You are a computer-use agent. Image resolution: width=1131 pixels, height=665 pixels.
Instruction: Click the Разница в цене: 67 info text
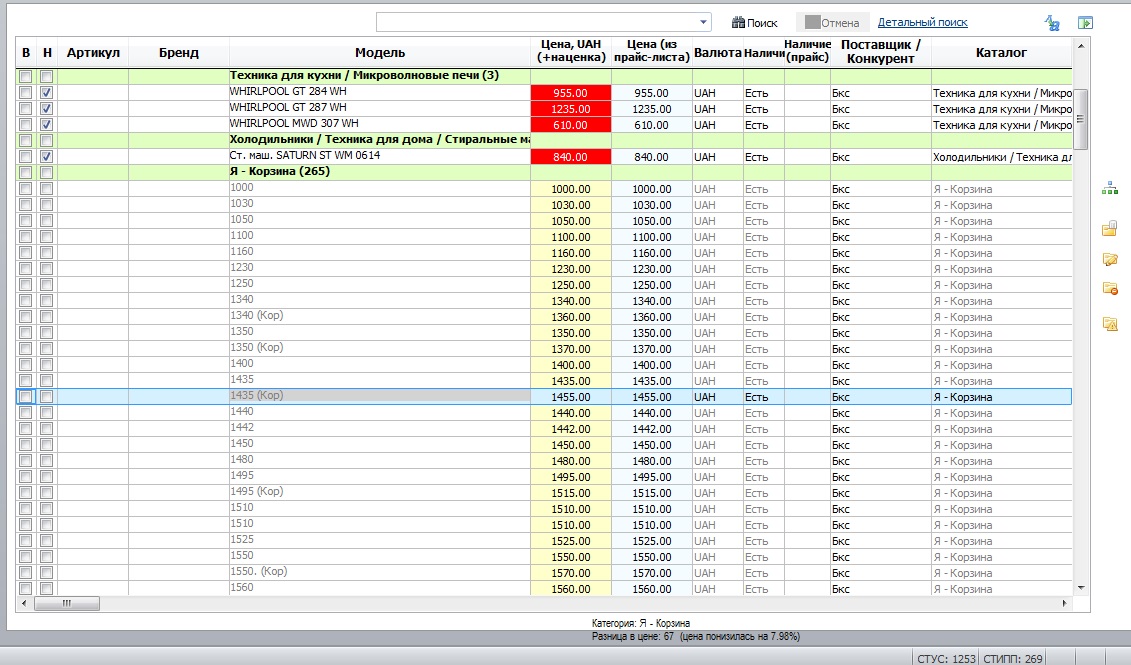pyautogui.click(x=695, y=636)
